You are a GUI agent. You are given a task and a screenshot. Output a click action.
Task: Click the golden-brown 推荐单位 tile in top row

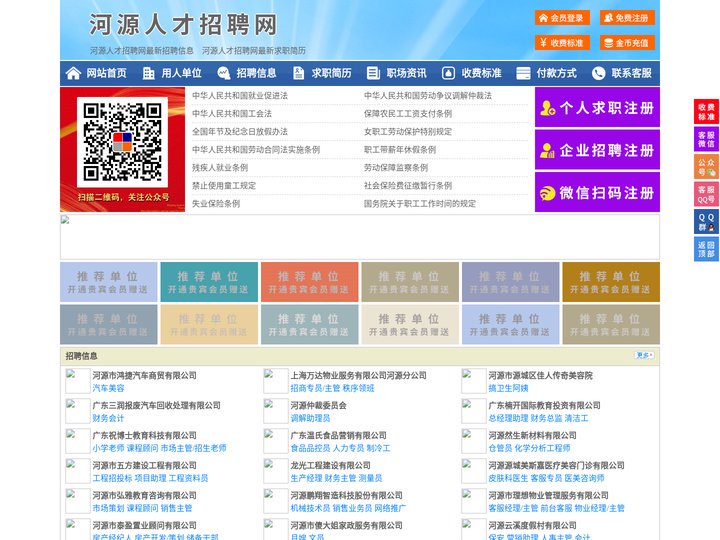[x=611, y=282]
